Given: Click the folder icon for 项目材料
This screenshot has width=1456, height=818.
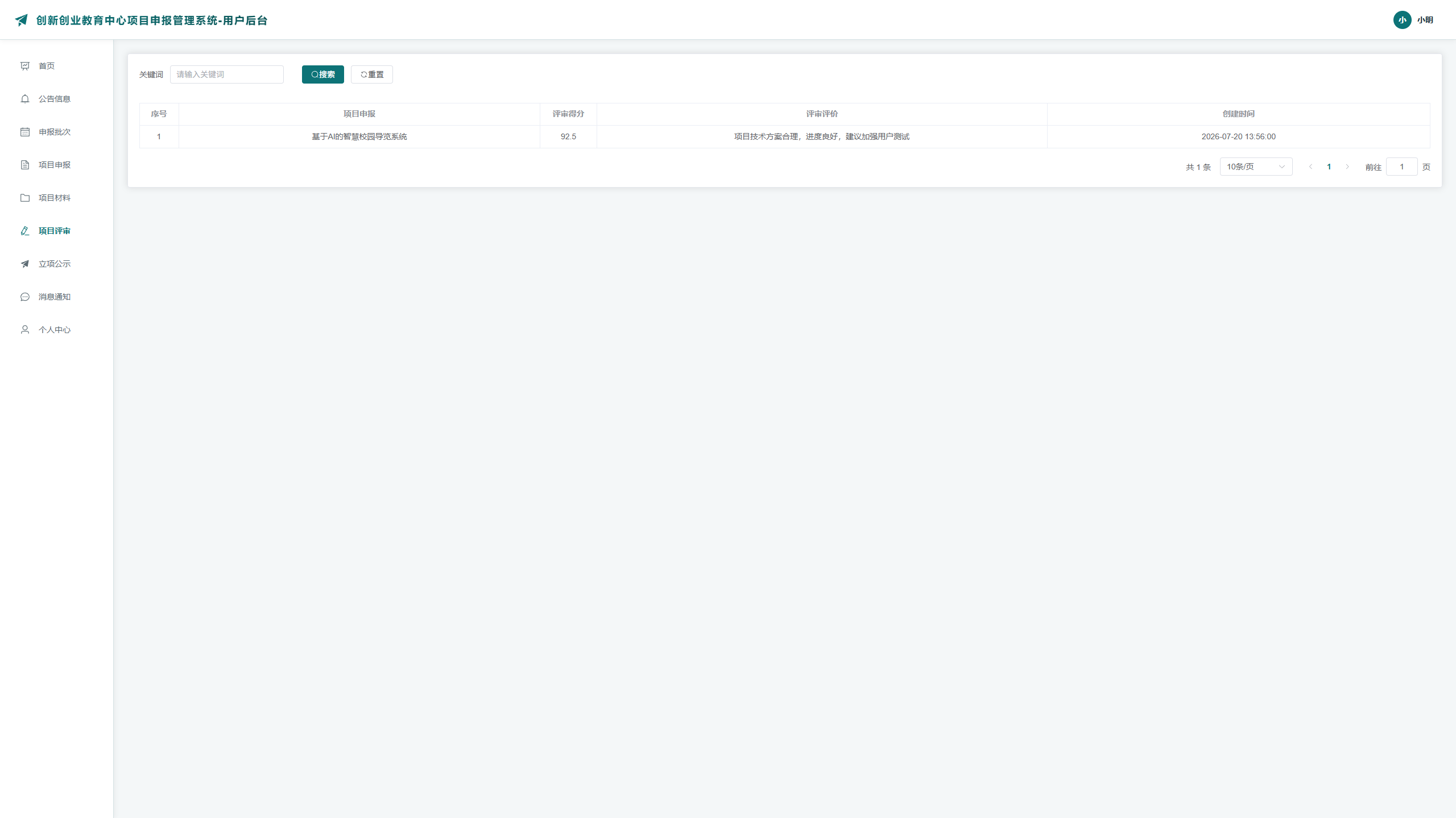Looking at the screenshot, I should click(25, 198).
